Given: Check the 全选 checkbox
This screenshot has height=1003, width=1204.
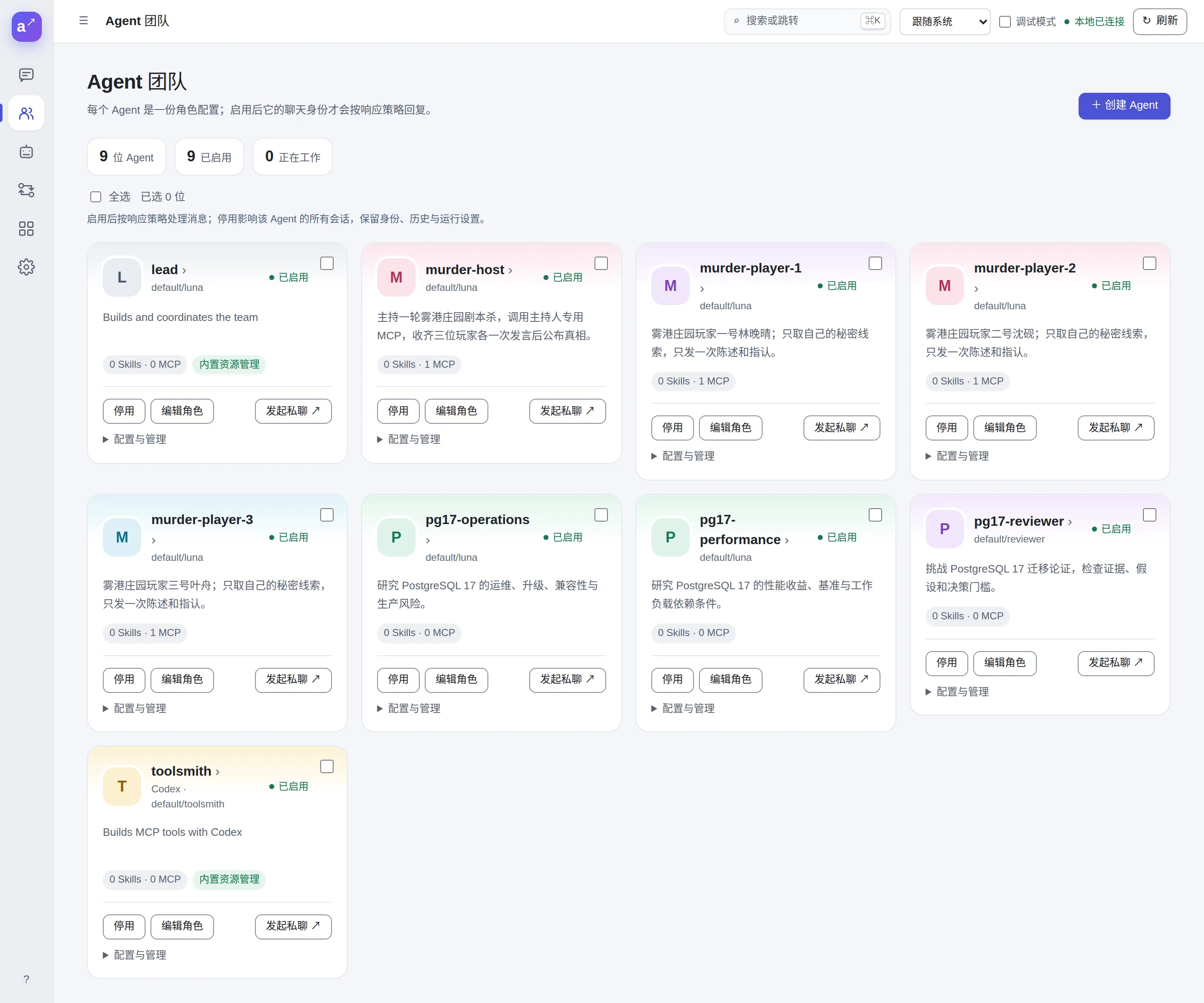Looking at the screenshot, I should [x=96, y=196].
